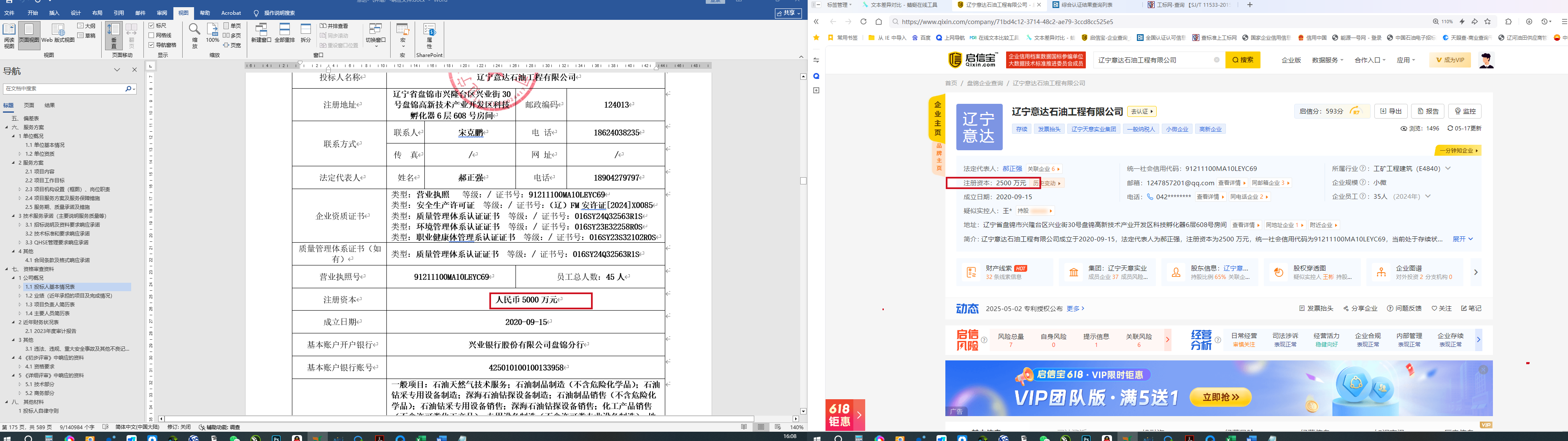This screenshot has width=1568, height=441.
Task: Show one page at a time in Word
Action: [x=232, y=26]
